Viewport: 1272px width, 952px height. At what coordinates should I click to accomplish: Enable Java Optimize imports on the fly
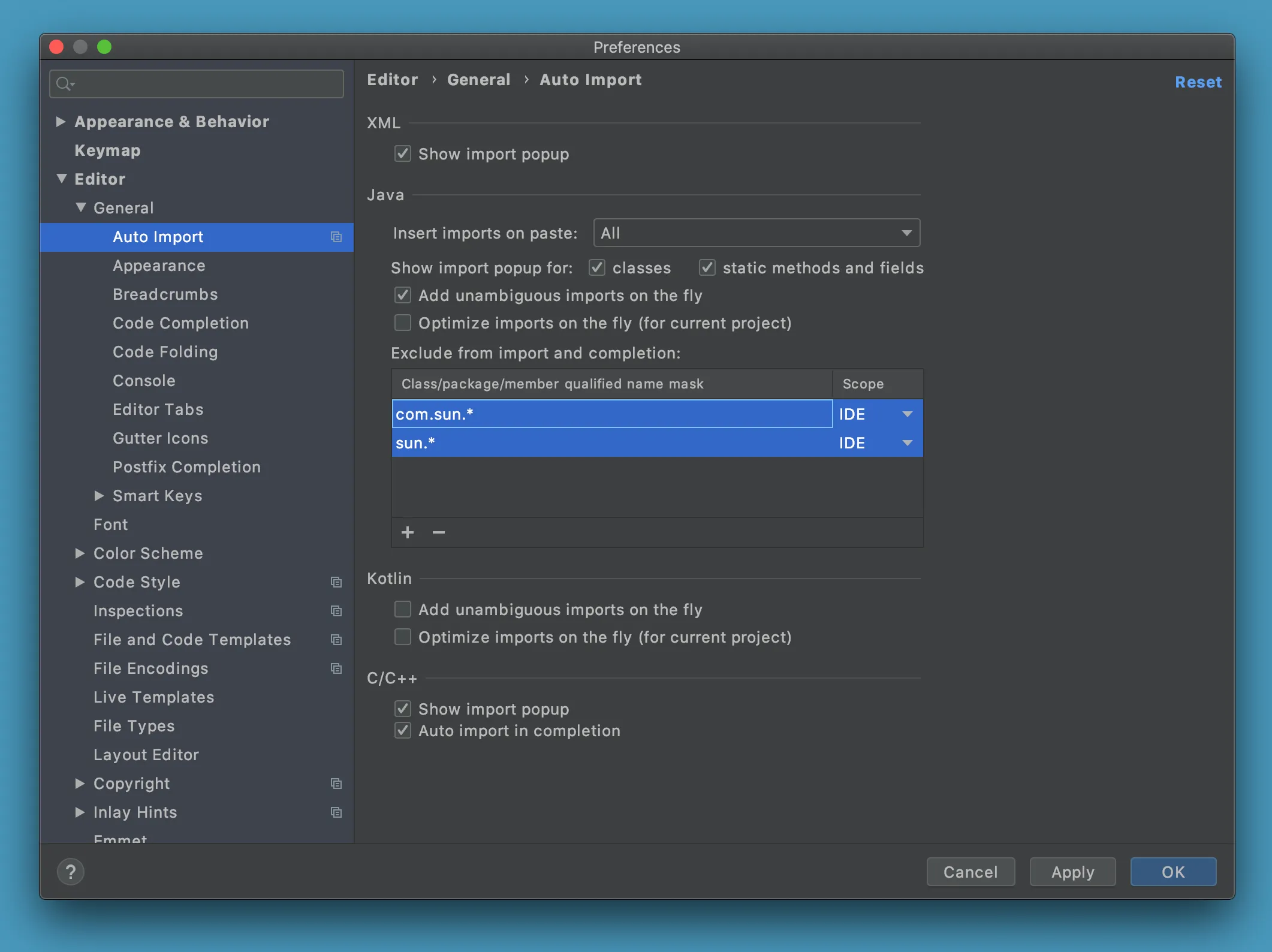403,323
